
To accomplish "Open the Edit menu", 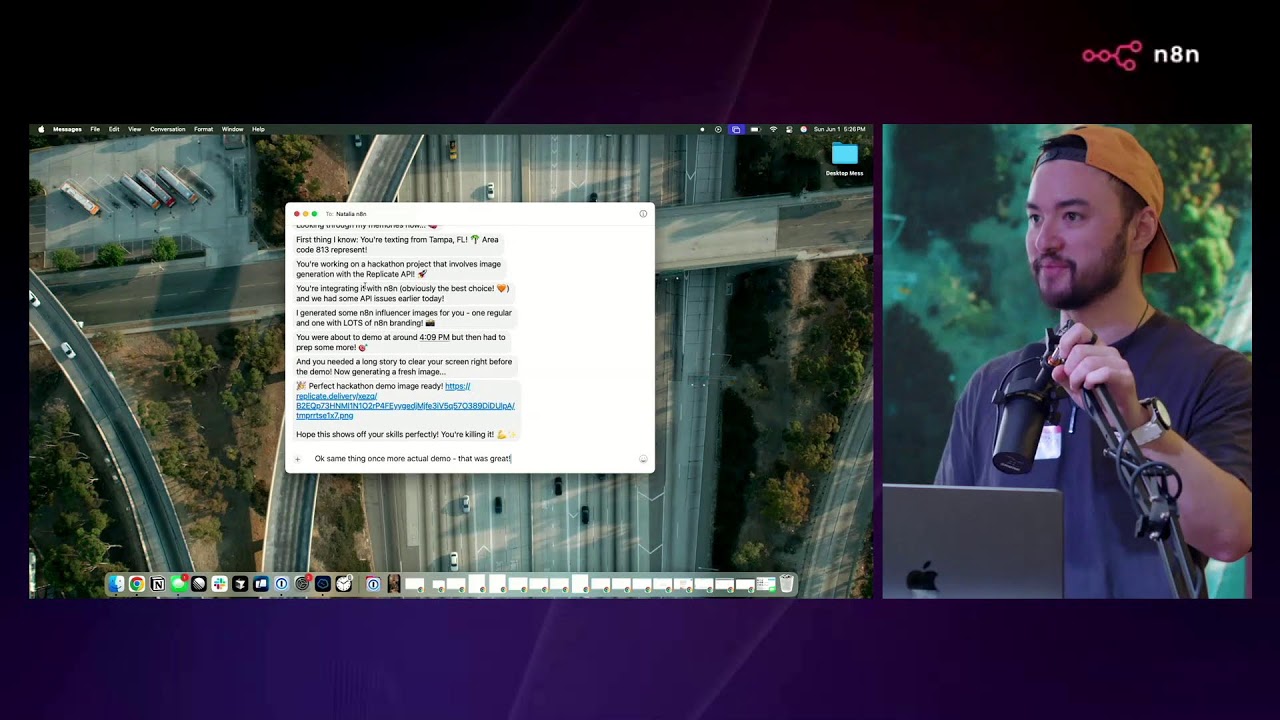I will point(114,129).
